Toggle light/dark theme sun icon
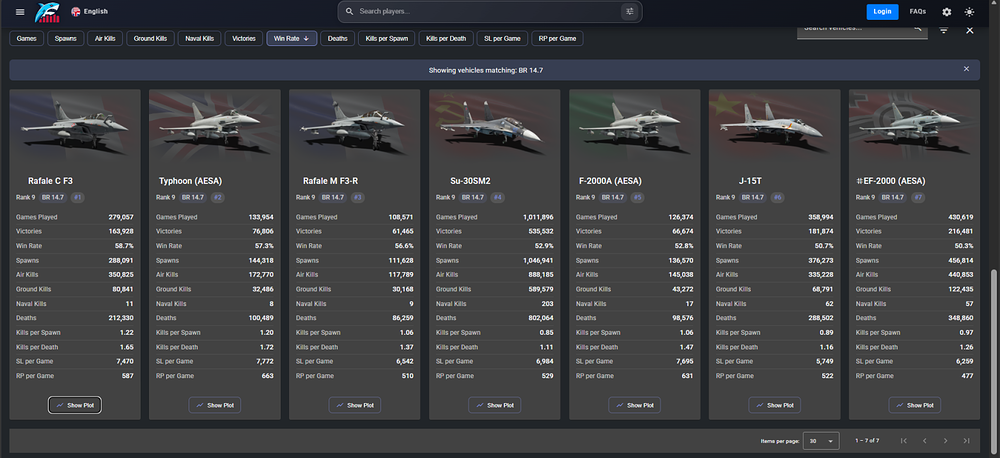The width and height of the screenshot is (1000, 458). (969, 11)
